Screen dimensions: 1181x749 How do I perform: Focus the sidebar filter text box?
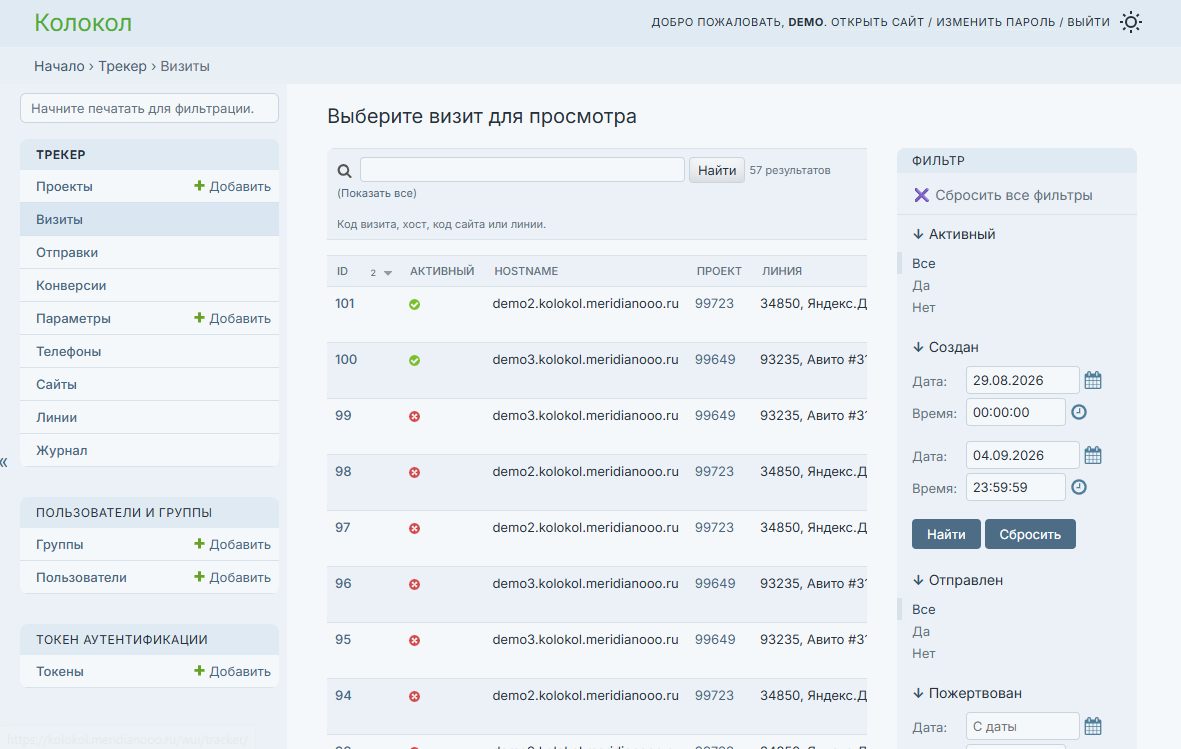(149, 108)
